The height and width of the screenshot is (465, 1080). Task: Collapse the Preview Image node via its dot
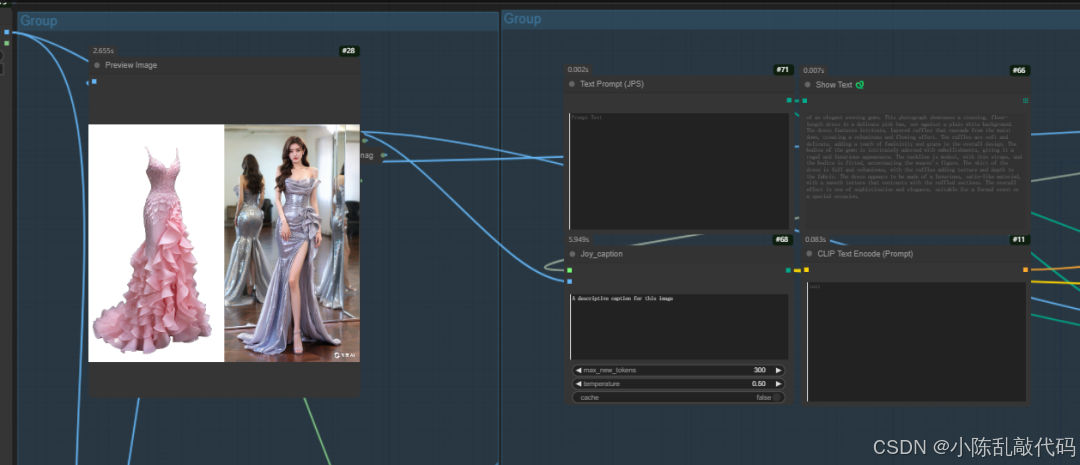pyautogui.click(x=97, y=65)
